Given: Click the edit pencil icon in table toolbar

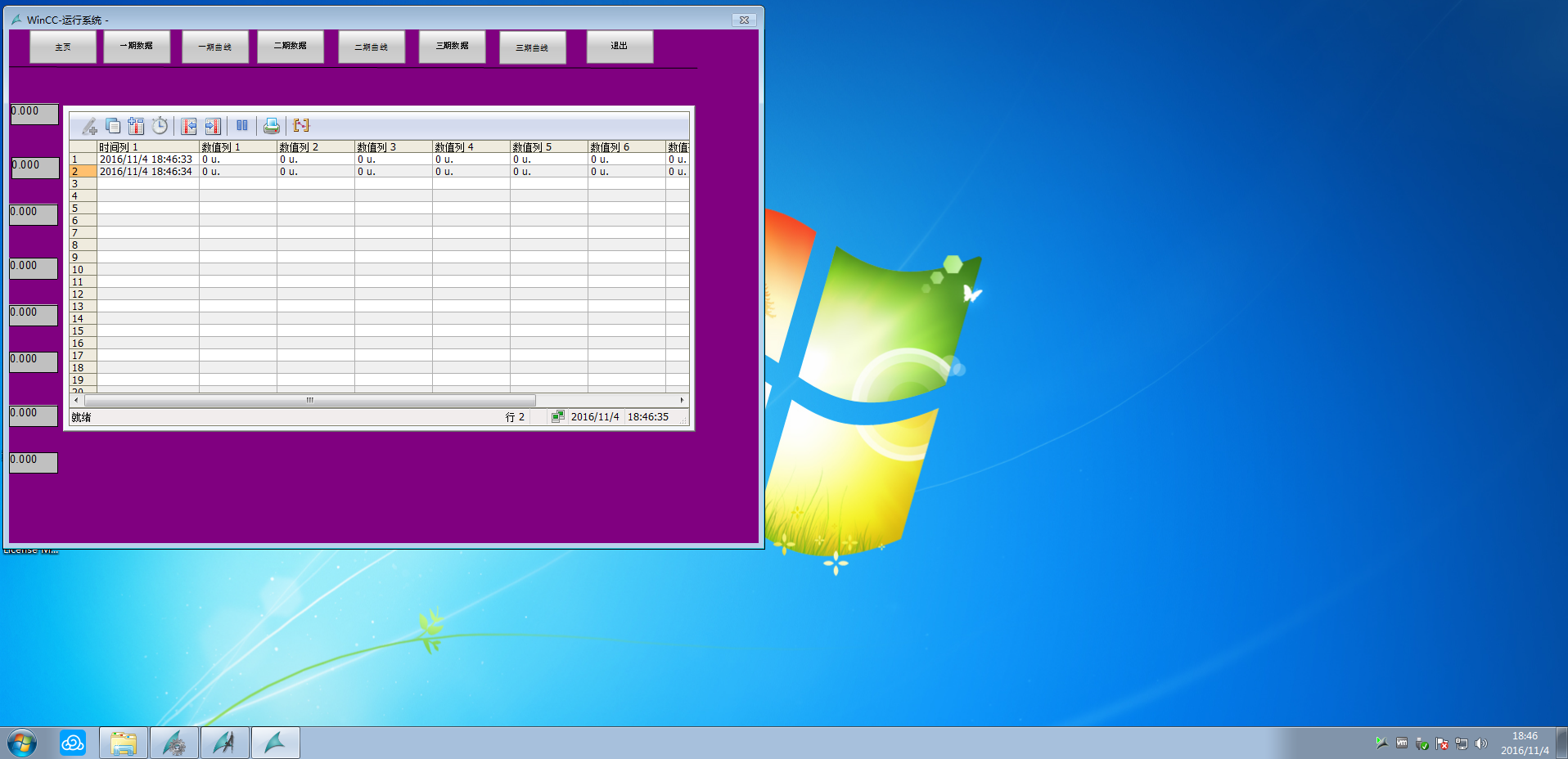Looking at the screenshot, I should click(89, 126).
